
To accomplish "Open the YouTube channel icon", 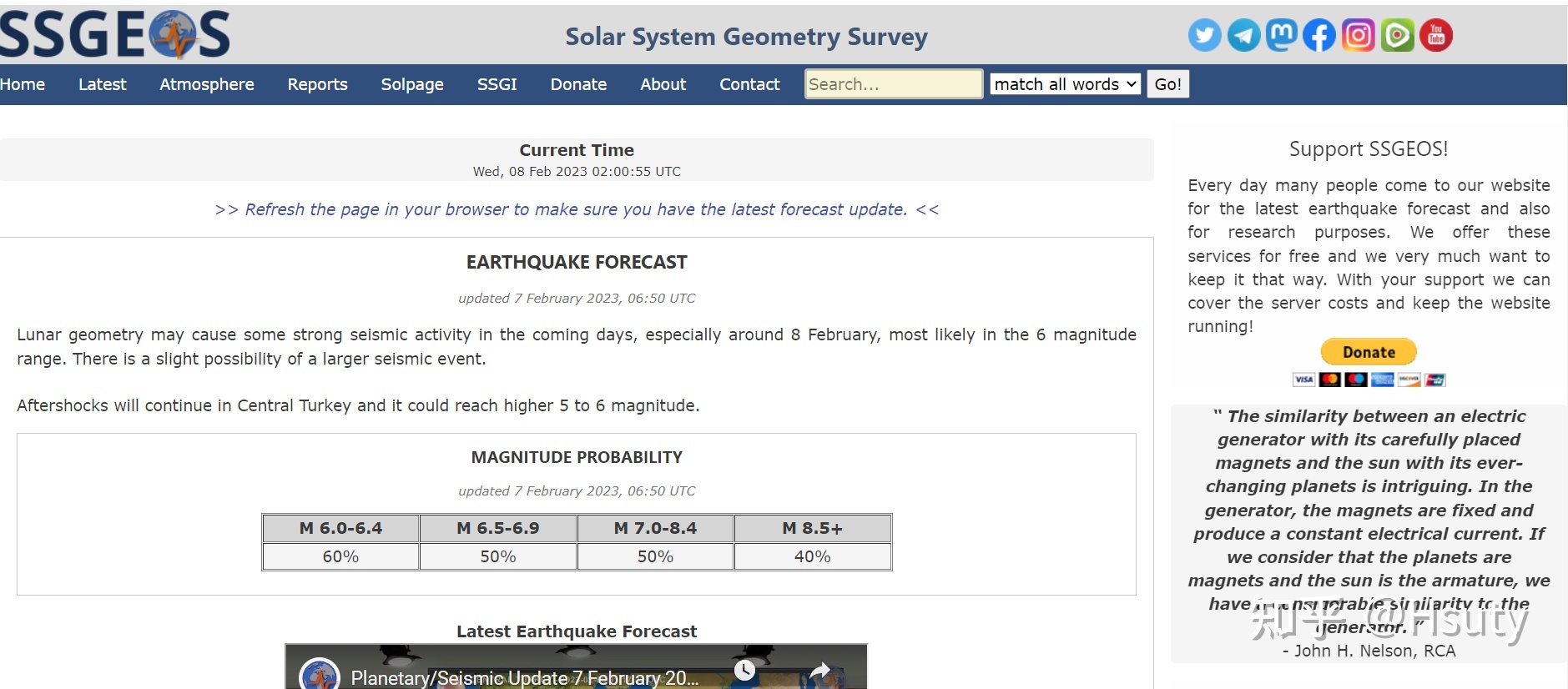I will [1436, 35].
